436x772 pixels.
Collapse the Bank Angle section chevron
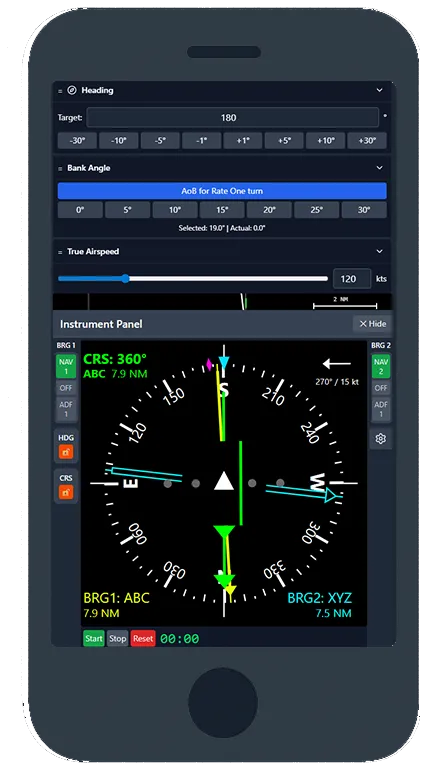379,168
